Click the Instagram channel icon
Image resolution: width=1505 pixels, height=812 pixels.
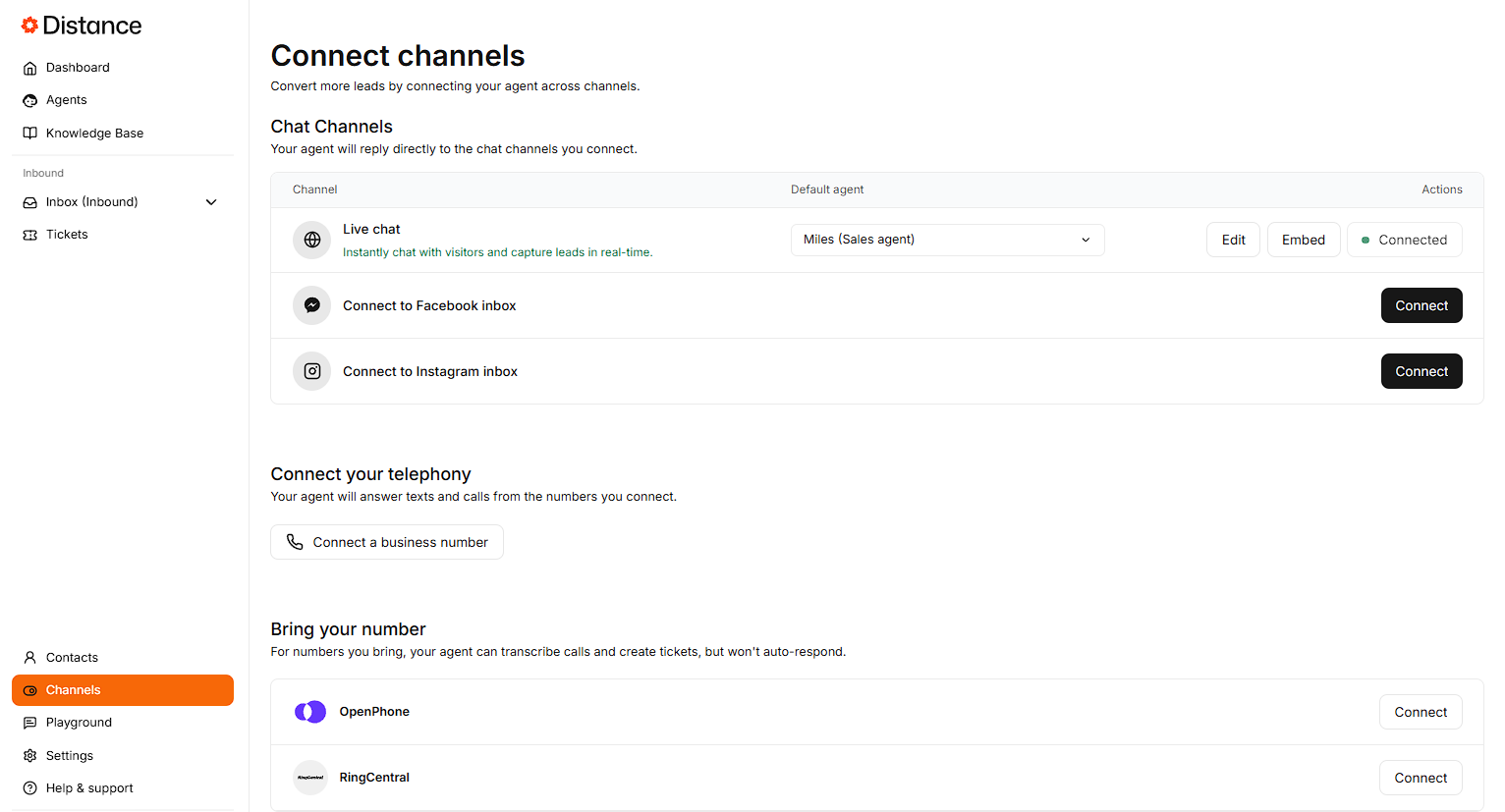(311, 371)
